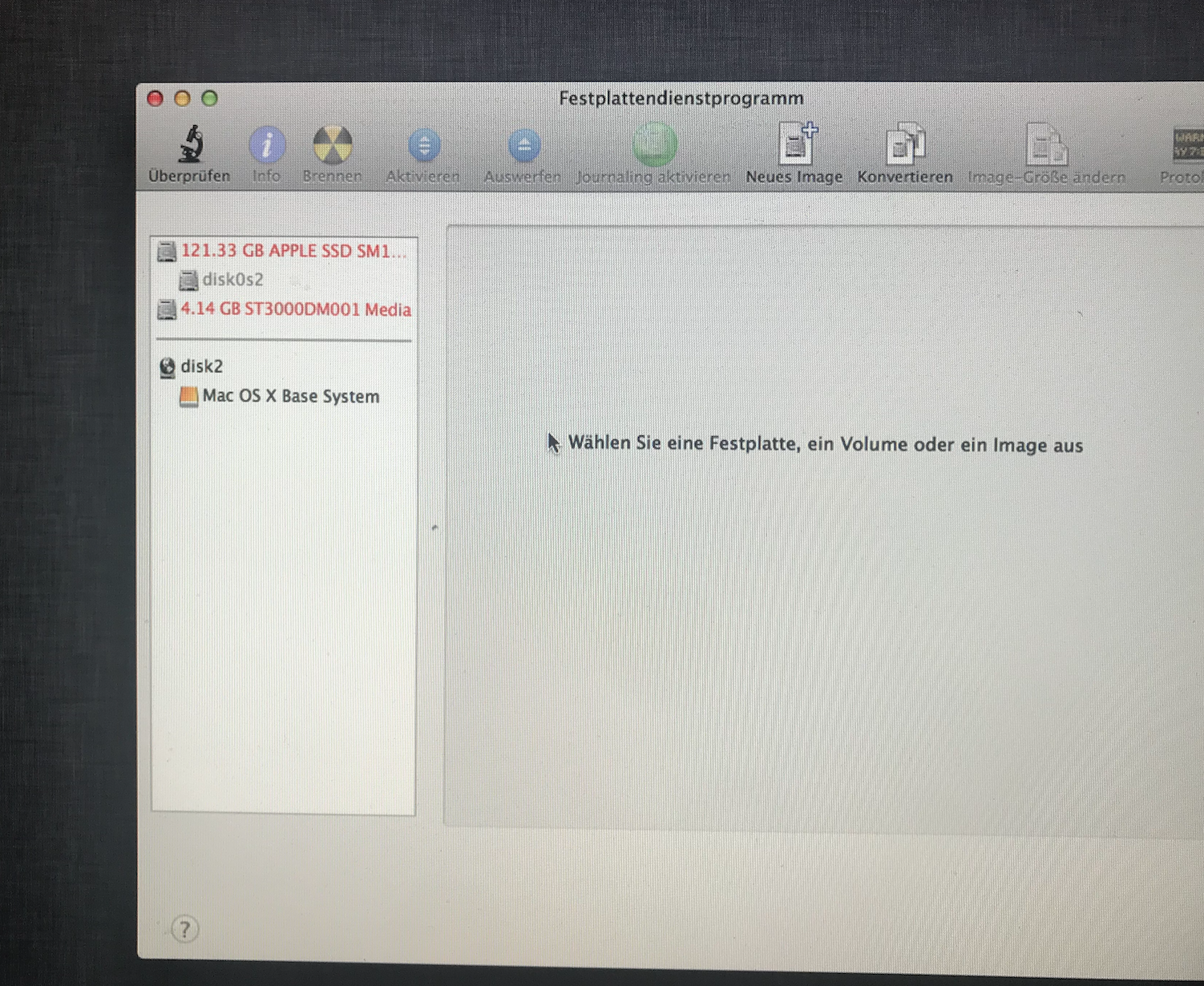Image resolution: width=1204 pixels, height=986 pixels.
Task: Select the disk0s2 volume
Action: tap(284, 280)
